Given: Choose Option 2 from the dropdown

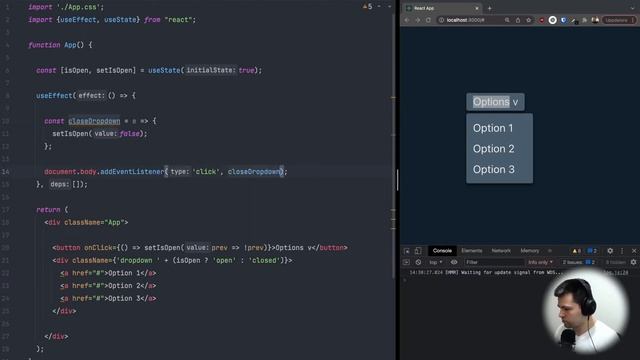Looking at the screenshot, I should pyautogui.click(x=493, y=149).
